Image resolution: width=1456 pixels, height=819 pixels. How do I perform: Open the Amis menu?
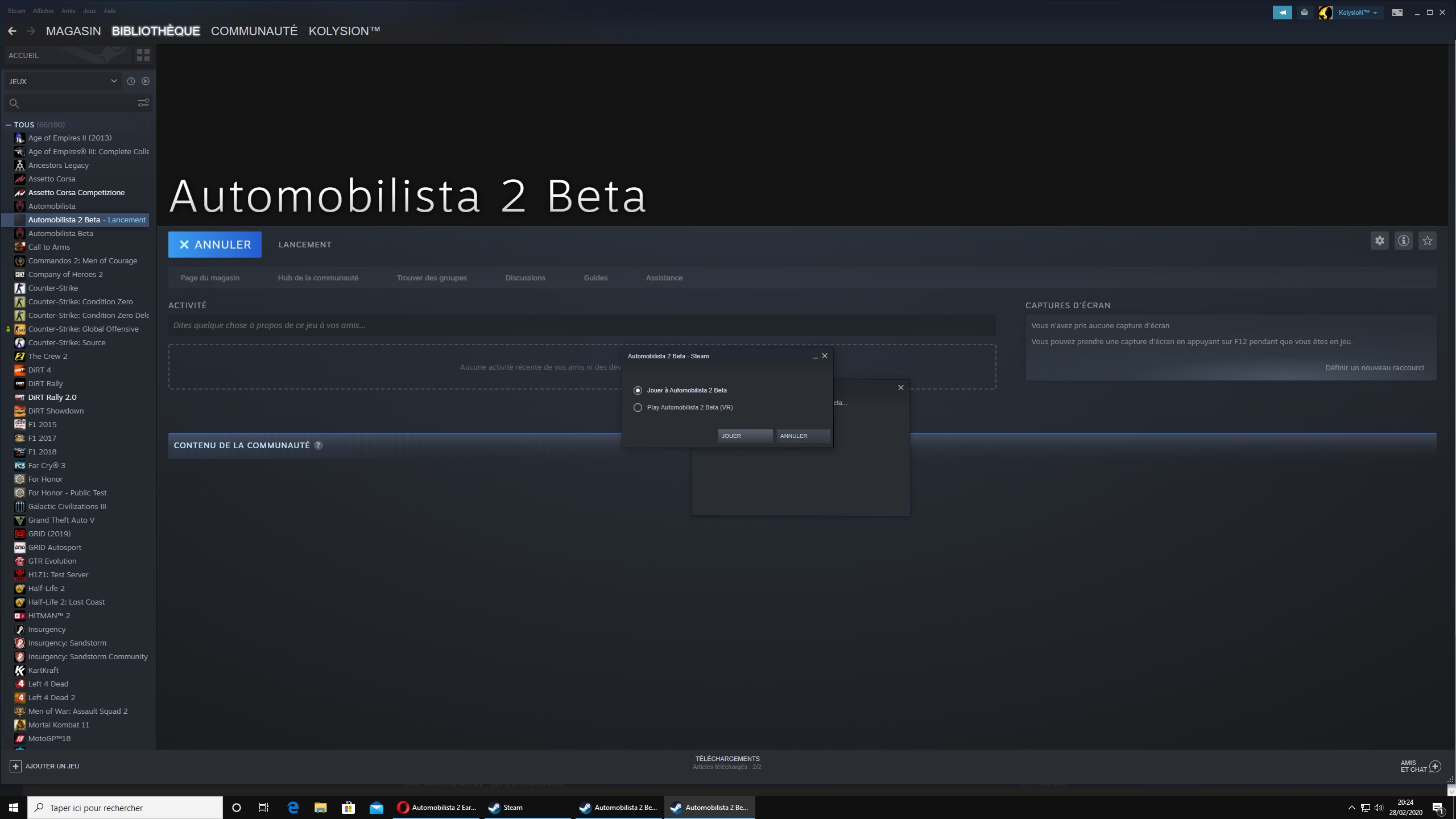click(68, 11)
